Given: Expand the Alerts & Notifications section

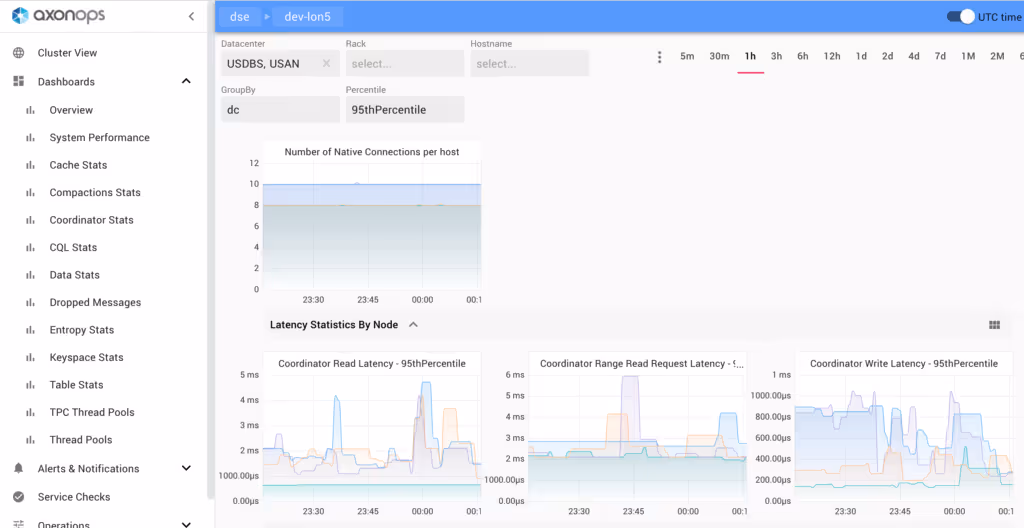Looking at the screenshot, I should 186,469.
